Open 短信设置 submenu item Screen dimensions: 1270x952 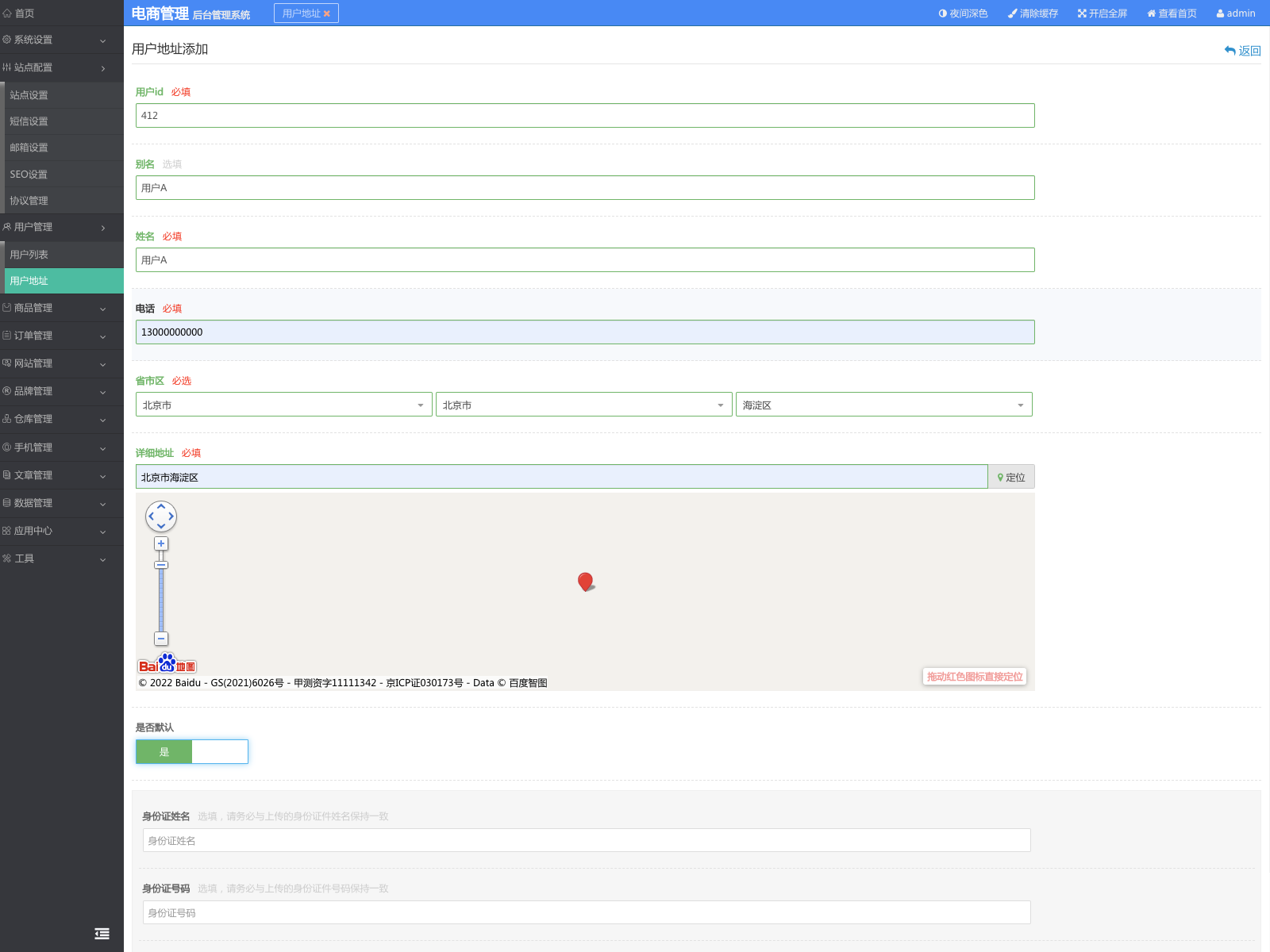(64, 121)
